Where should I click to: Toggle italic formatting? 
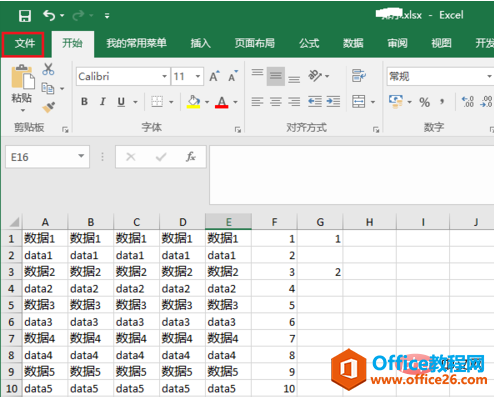tap(103, 101)
